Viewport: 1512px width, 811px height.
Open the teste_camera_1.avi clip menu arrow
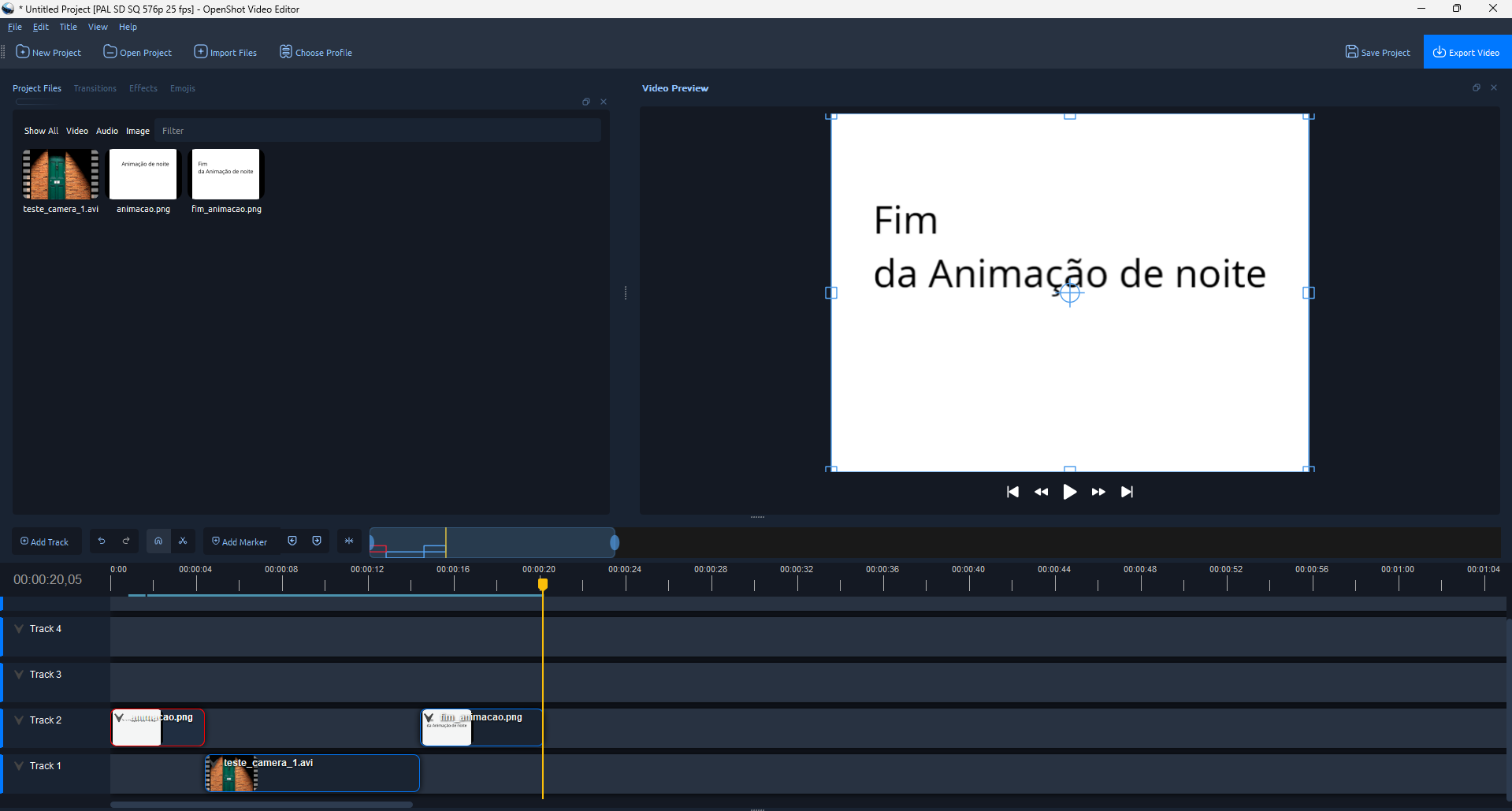[214, 763]
